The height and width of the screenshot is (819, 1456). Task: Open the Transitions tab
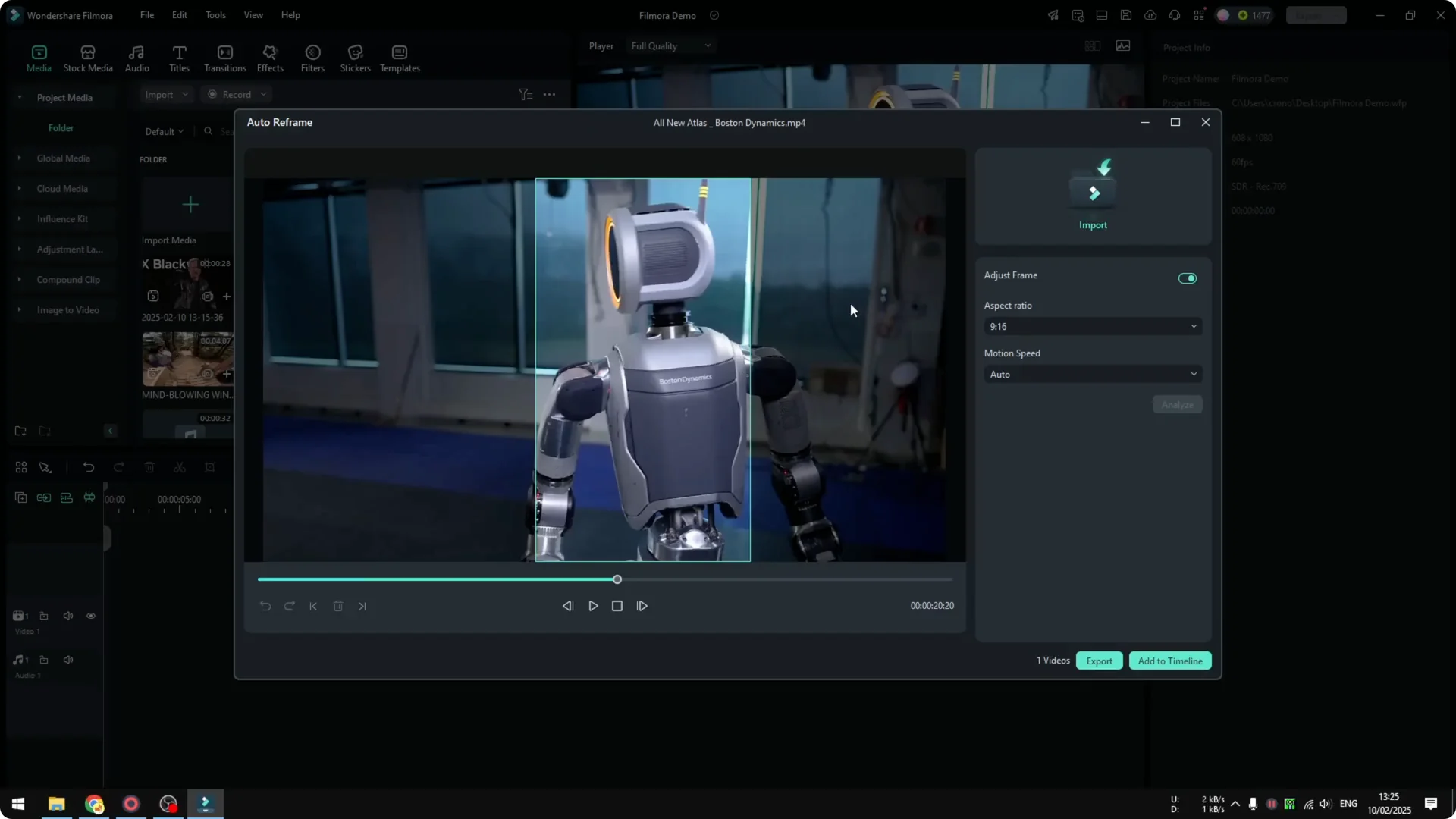coord(225,58)
